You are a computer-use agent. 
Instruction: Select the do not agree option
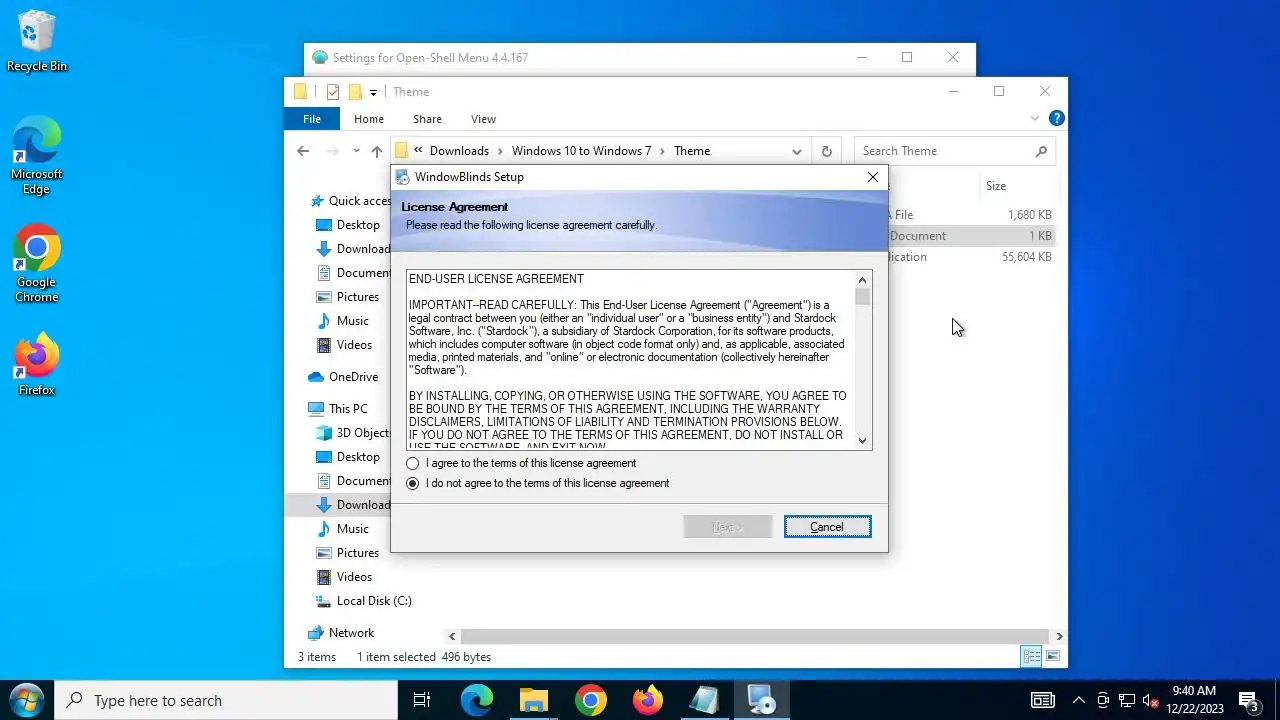click(413, 484)
